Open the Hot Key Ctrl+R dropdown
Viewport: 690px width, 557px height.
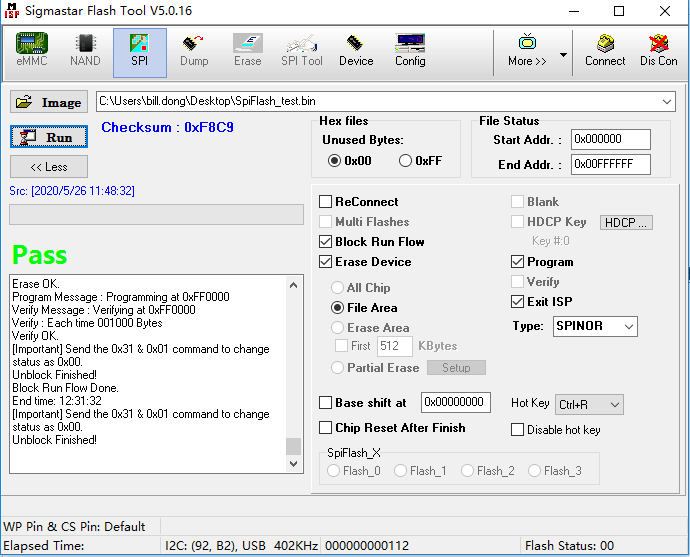[614, 404]
